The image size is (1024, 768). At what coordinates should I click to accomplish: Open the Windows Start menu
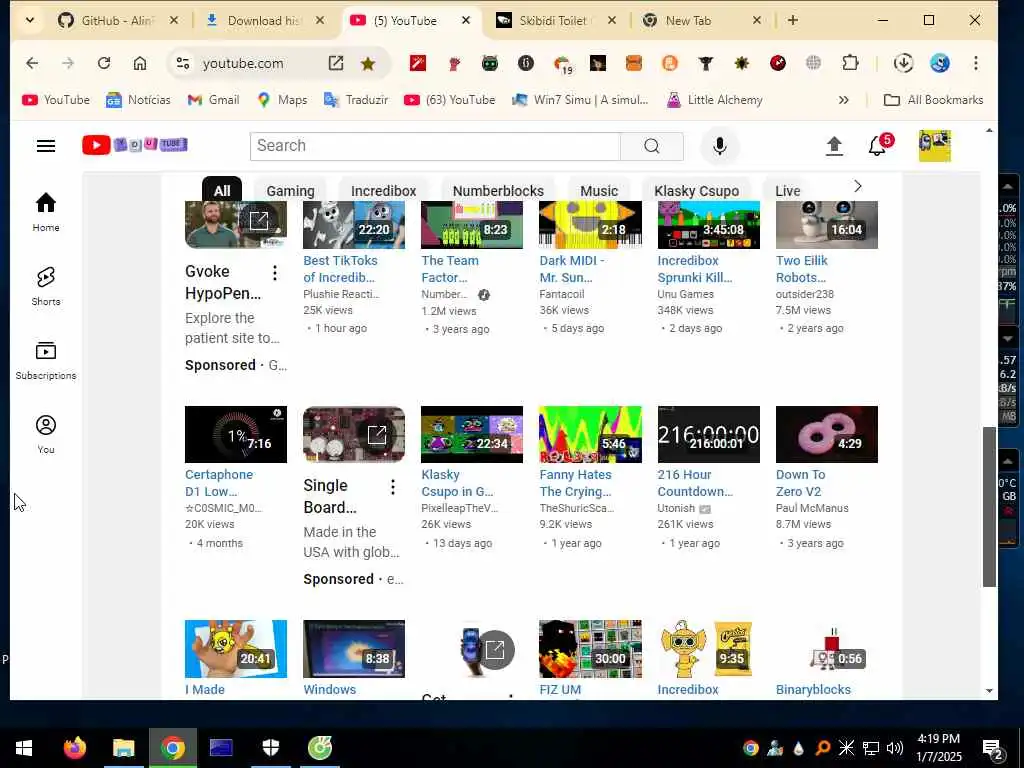click(24, 748)
